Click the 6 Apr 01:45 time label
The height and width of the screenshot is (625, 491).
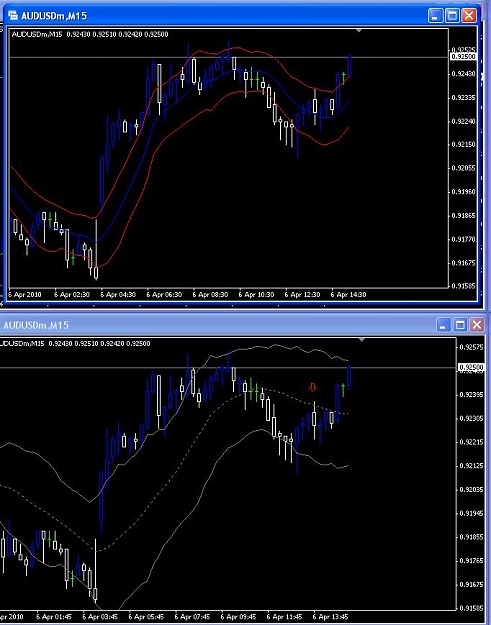(x=54, y=617)
